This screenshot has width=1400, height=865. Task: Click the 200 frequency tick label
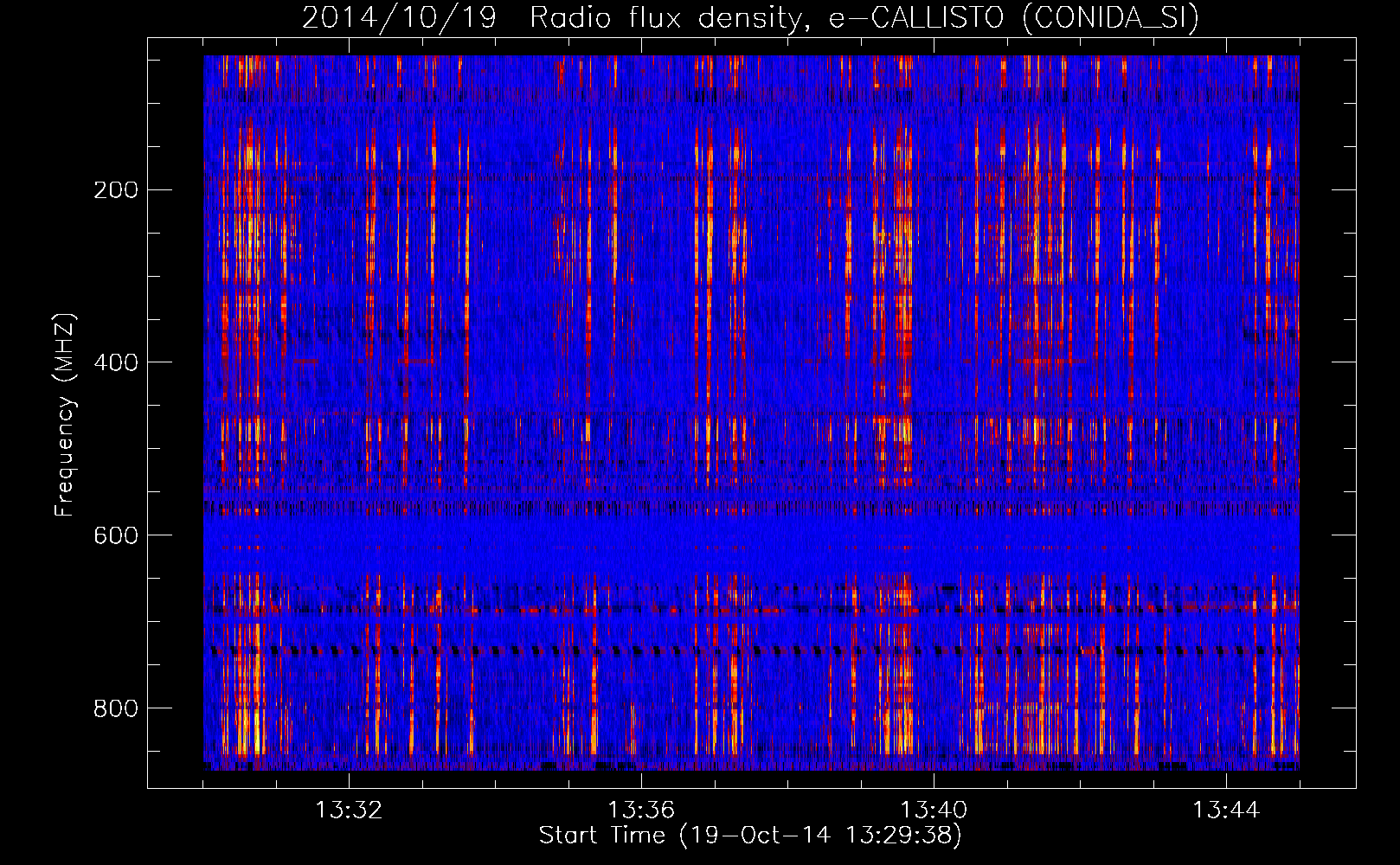pos(116,190)
